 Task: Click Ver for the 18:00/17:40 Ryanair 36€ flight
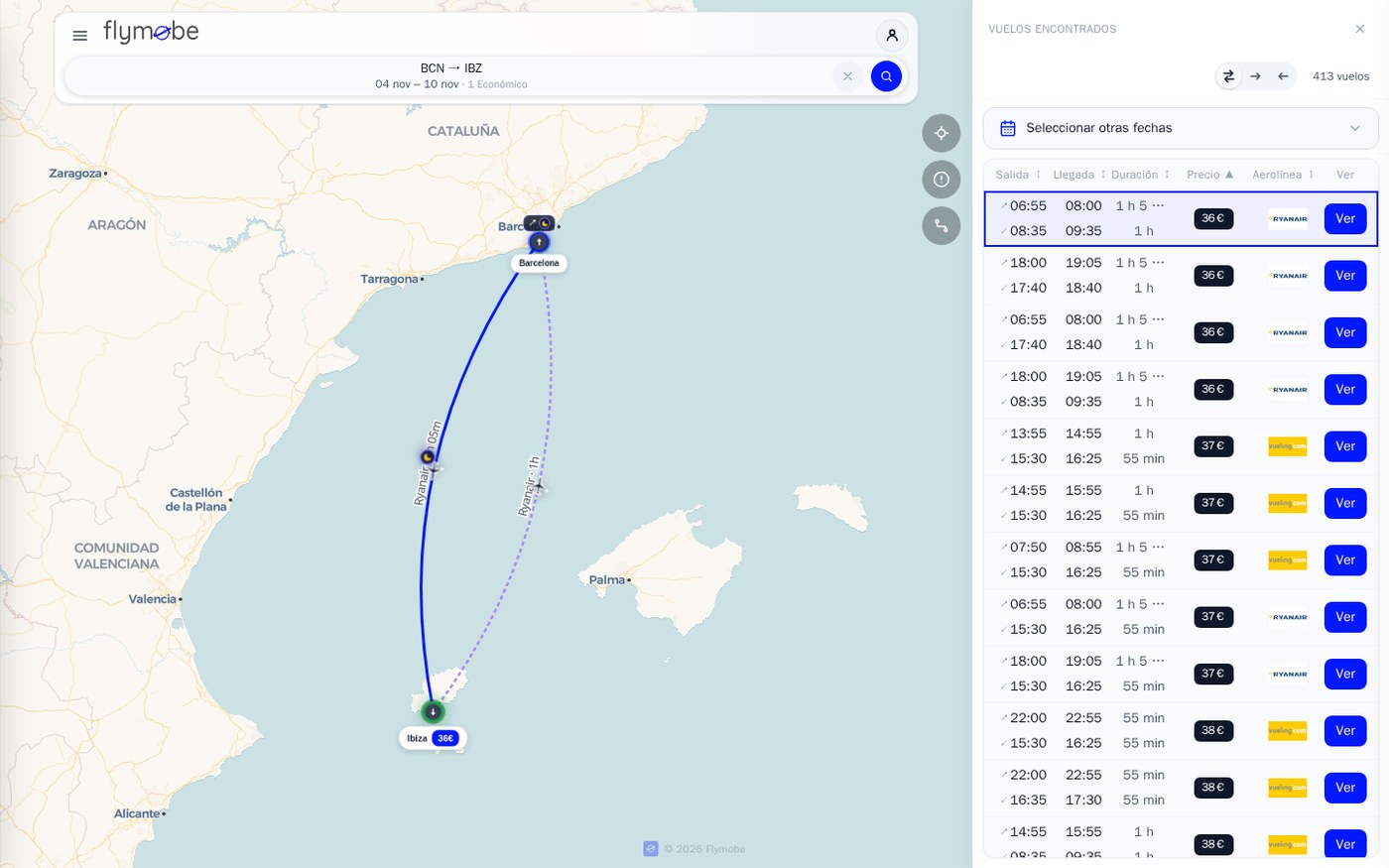tap(1345, 276)
